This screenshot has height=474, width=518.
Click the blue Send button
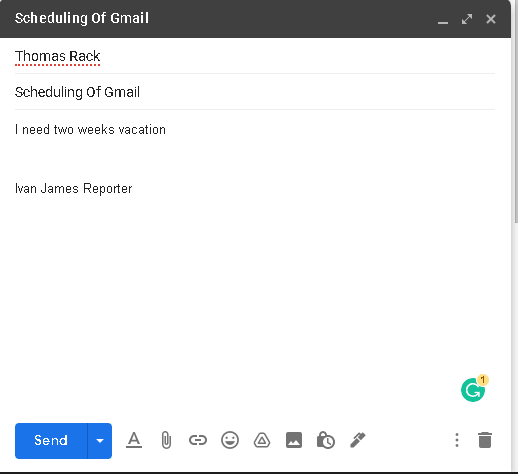click(x=51, y=441)
